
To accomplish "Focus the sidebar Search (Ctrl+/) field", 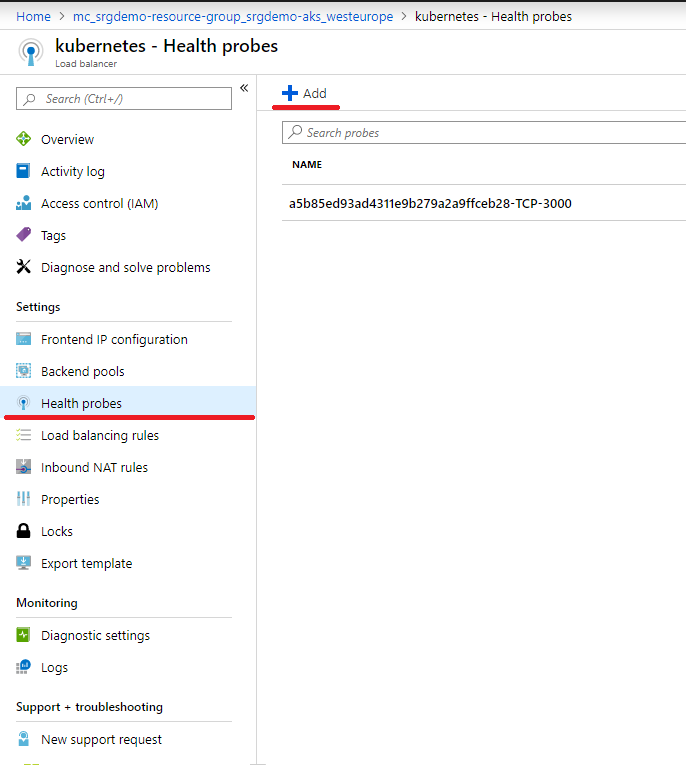I will pyautogui.click(x=124, y=99).
